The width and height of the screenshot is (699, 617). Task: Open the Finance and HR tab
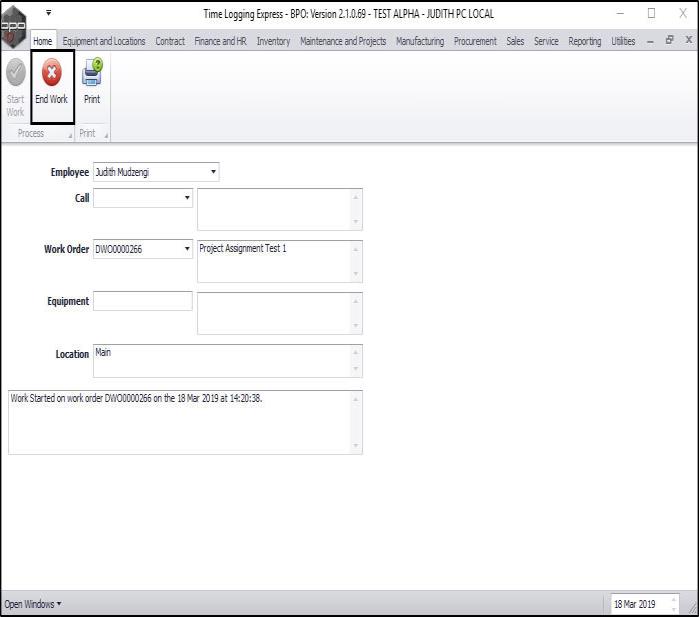(x=220, y=41)
